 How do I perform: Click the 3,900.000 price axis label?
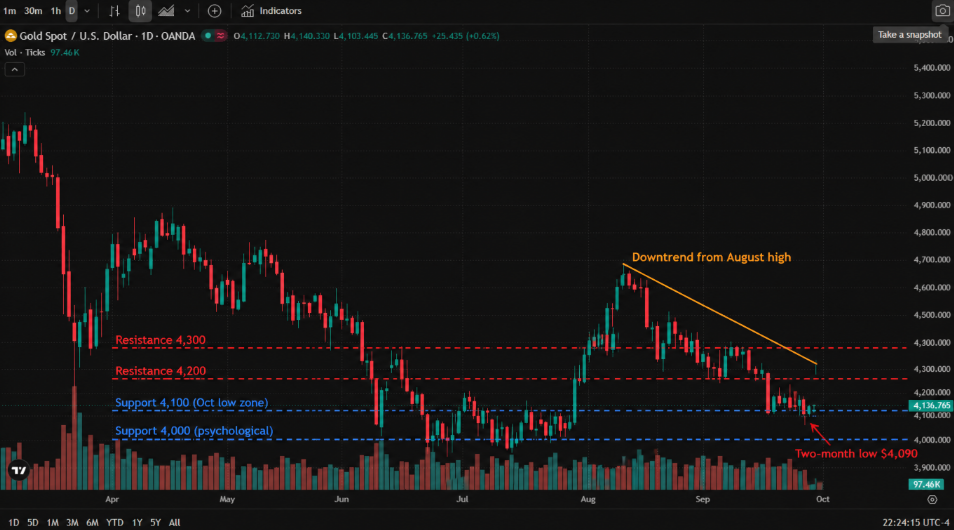[x=932, y=467]
